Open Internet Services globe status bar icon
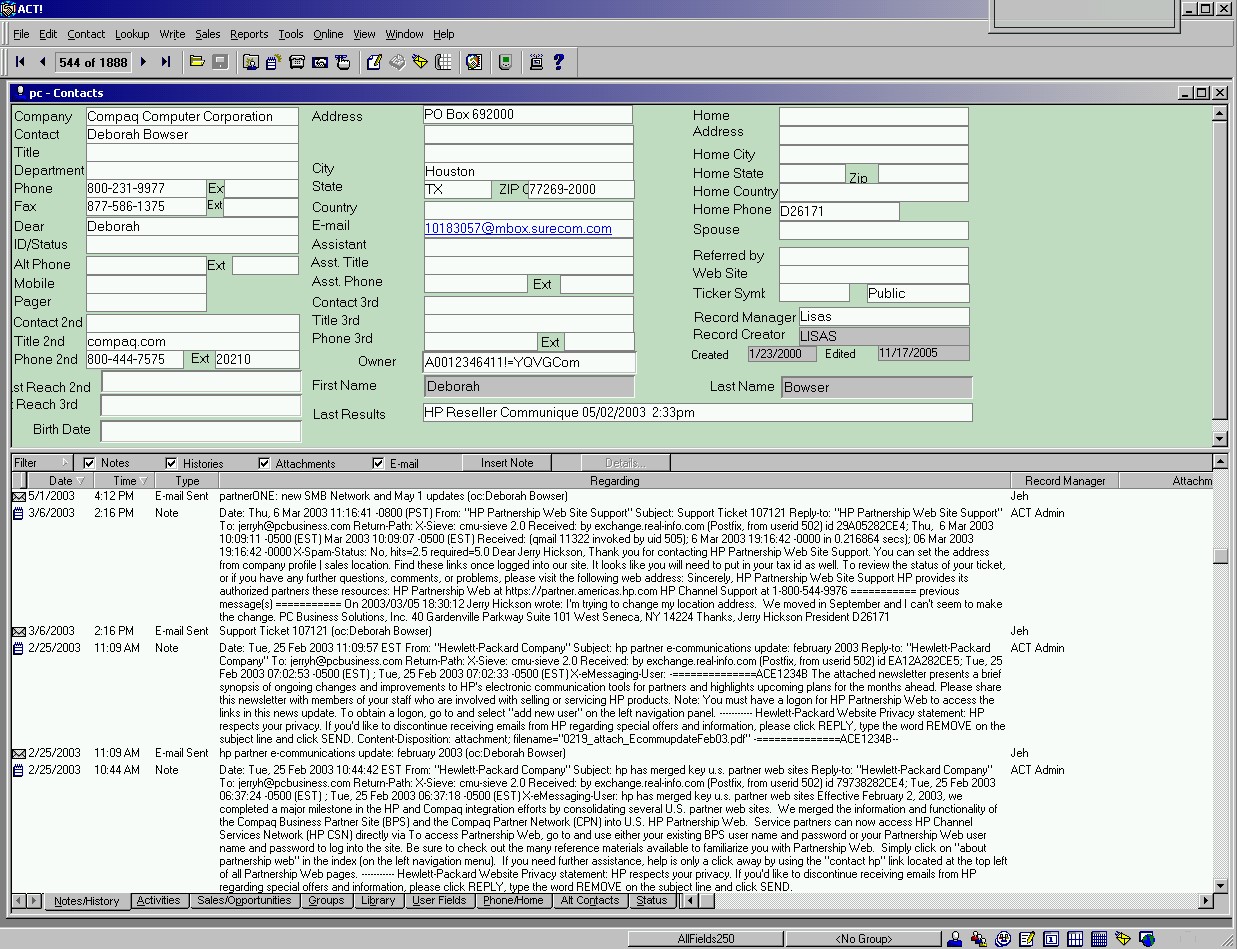1237x949 pixels. click(x=1147, y=939)
